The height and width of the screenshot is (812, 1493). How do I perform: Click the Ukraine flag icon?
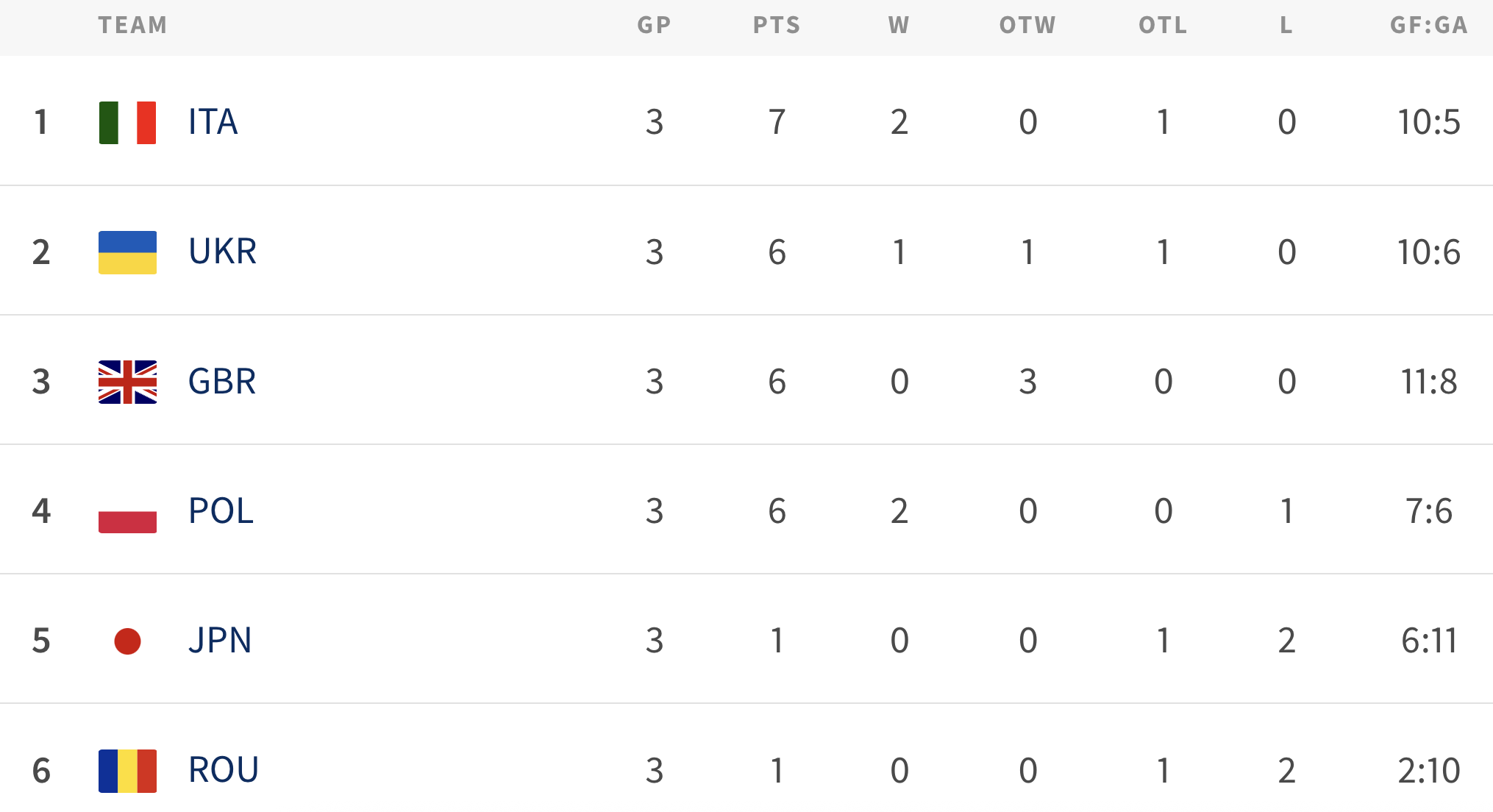coord(127,252)
